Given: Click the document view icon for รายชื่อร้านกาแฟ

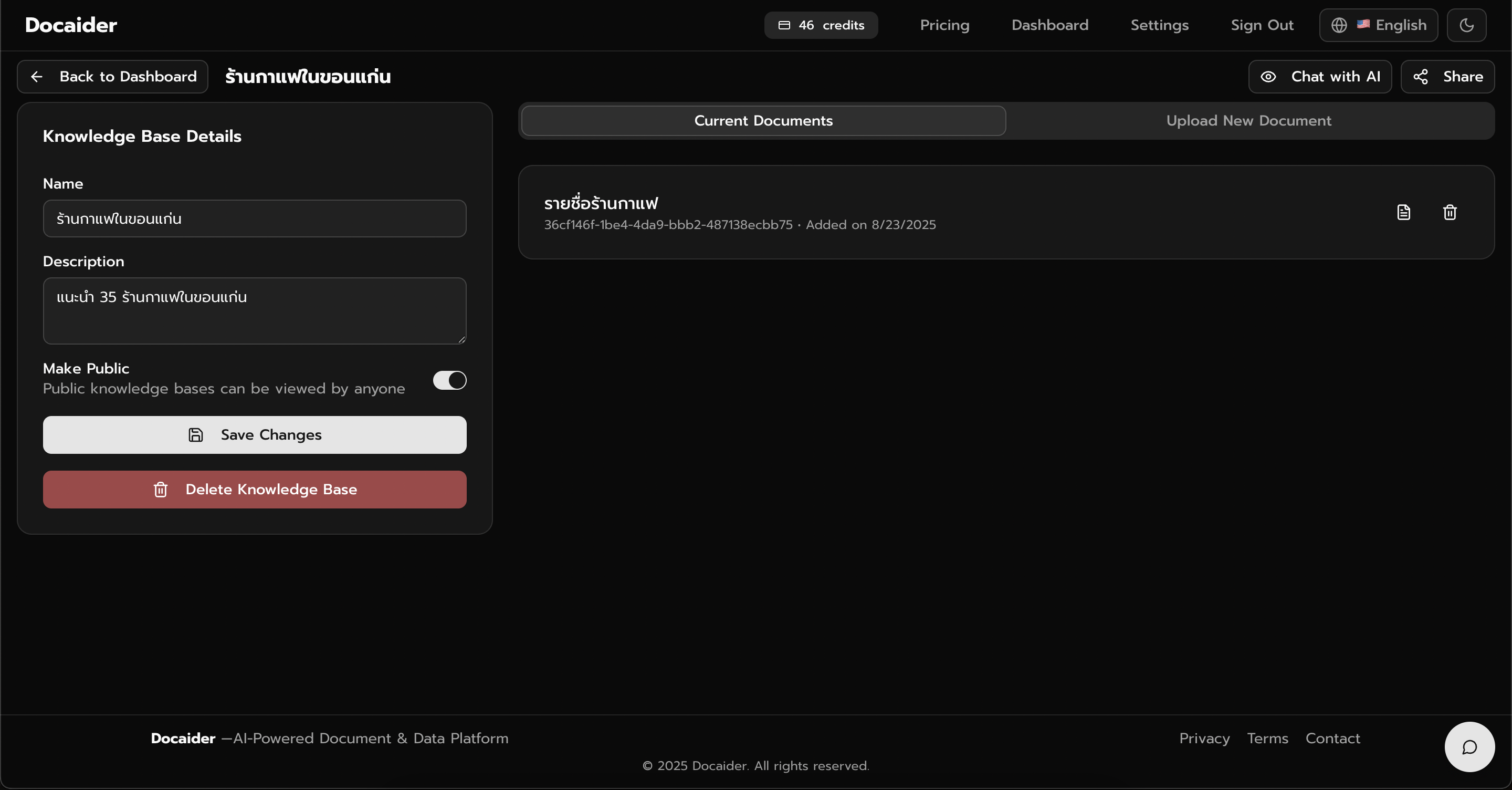Looking at the screenshot, I should (x=1403, y=212).
